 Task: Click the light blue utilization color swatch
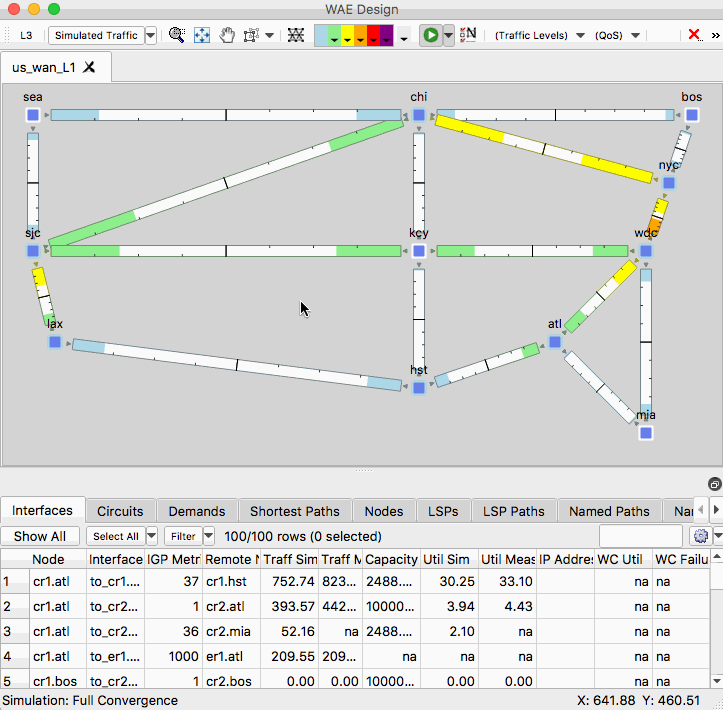coord(321,36)
